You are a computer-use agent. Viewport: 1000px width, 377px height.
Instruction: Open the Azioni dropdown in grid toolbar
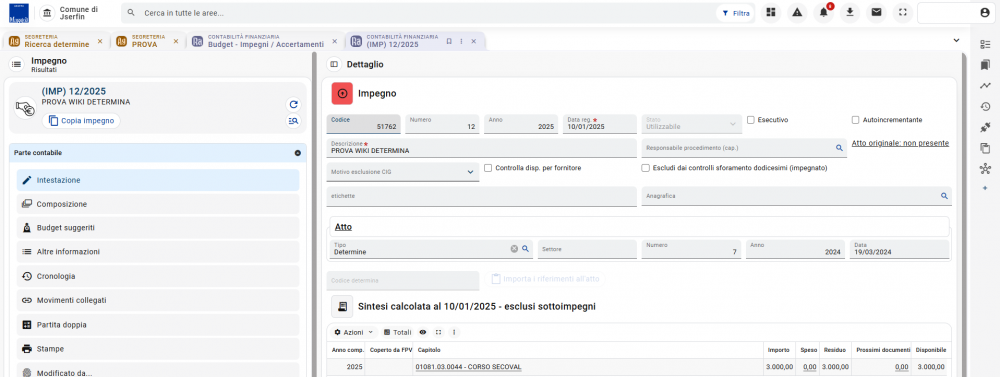(x=353, y=332)
